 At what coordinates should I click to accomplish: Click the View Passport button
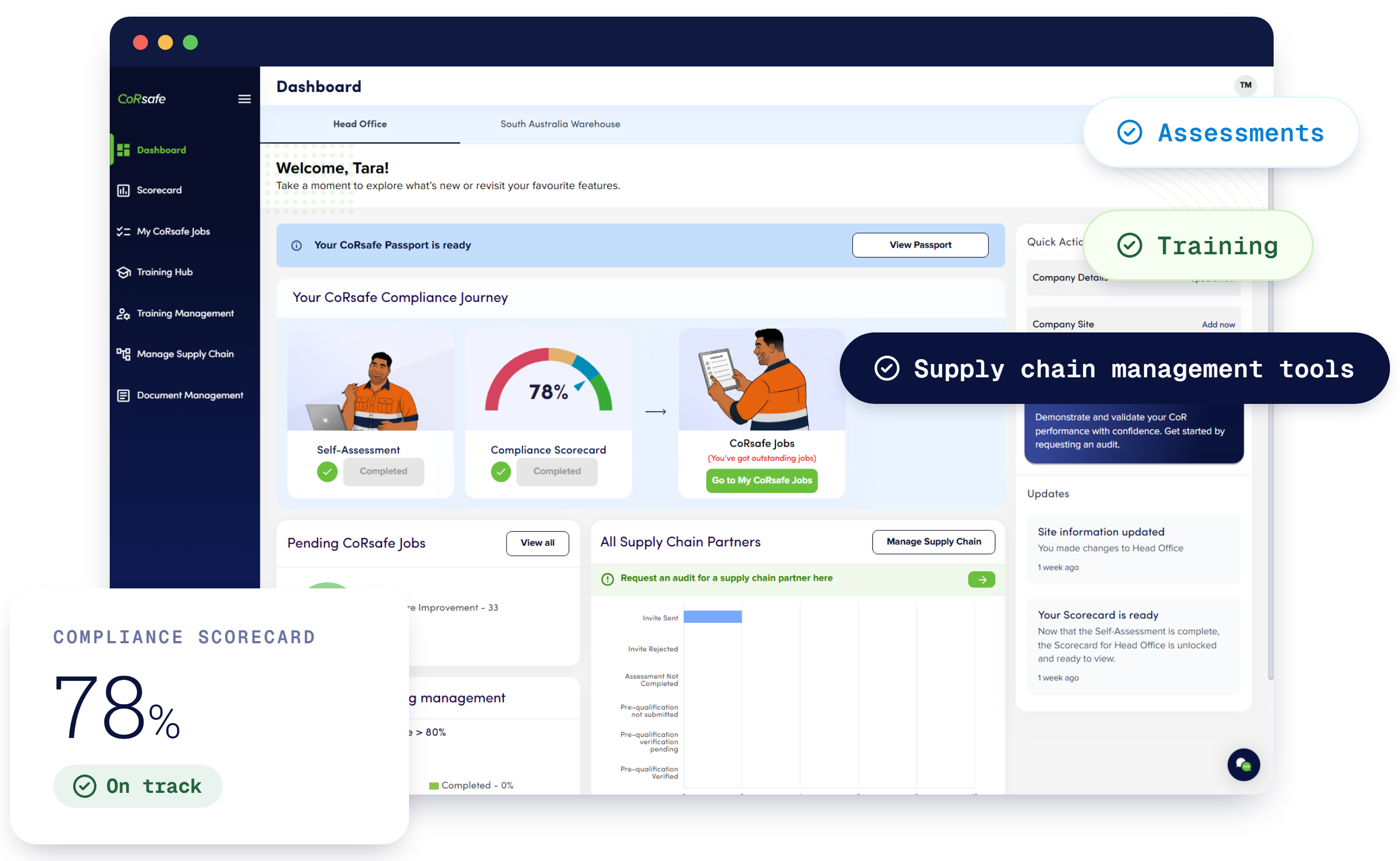pos(919,245)
